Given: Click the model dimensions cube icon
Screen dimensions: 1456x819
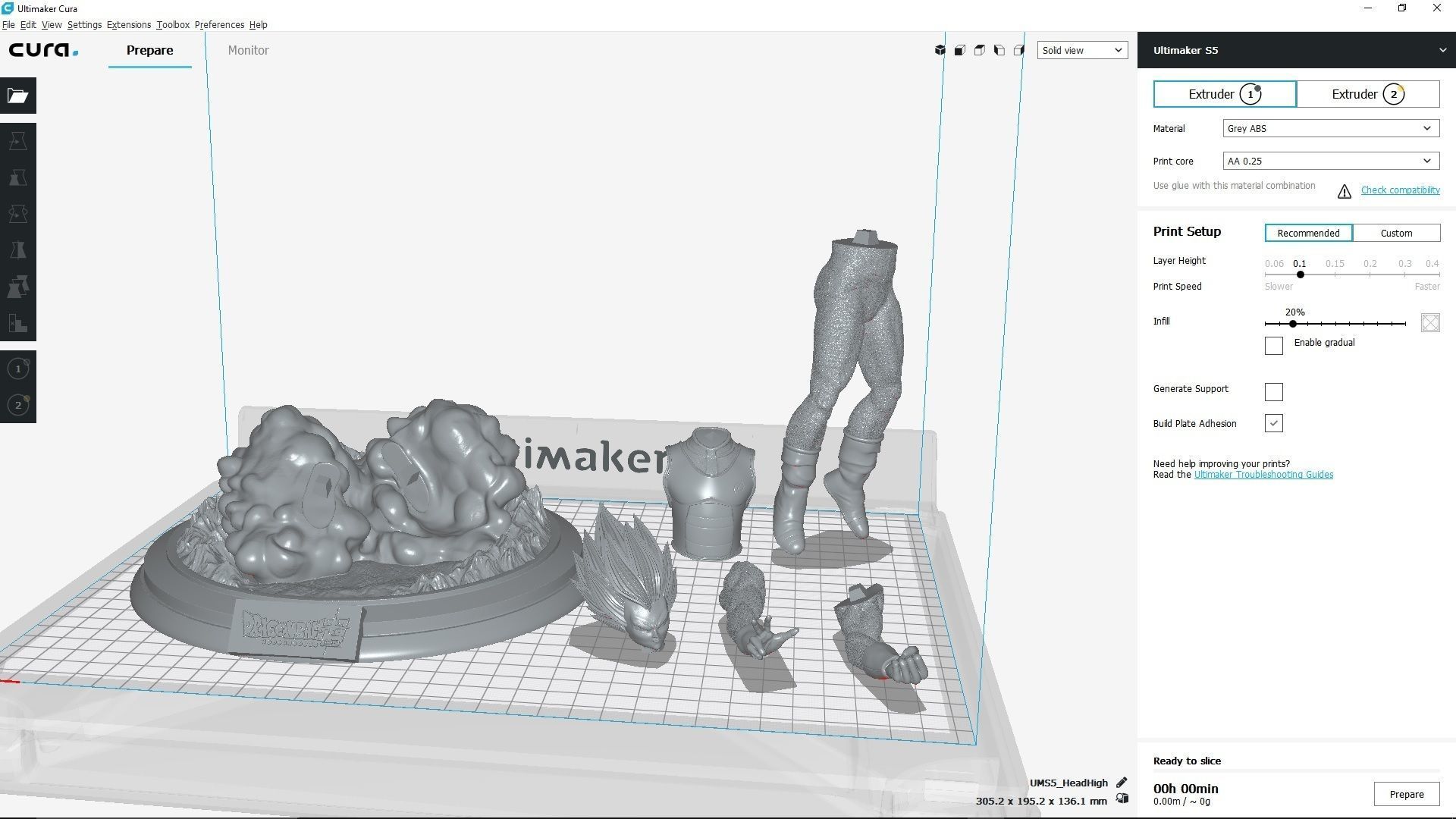Looking at the screenshot, I should pos(1122,799).
